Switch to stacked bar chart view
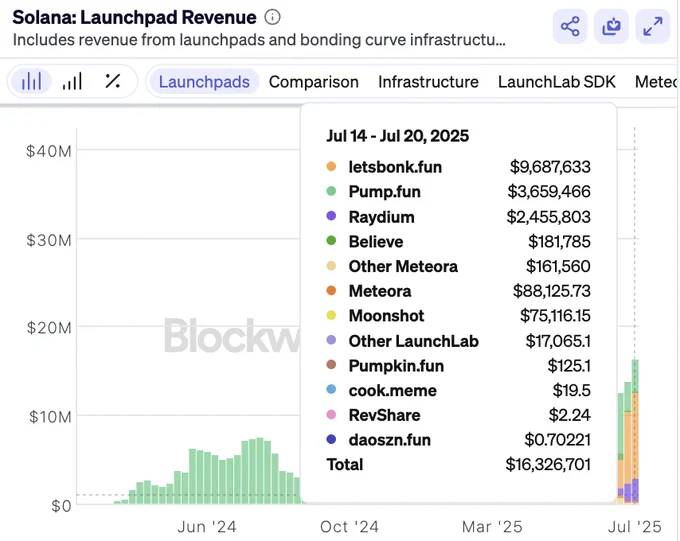The image size is (680, 541). click(x=31, y=81)
